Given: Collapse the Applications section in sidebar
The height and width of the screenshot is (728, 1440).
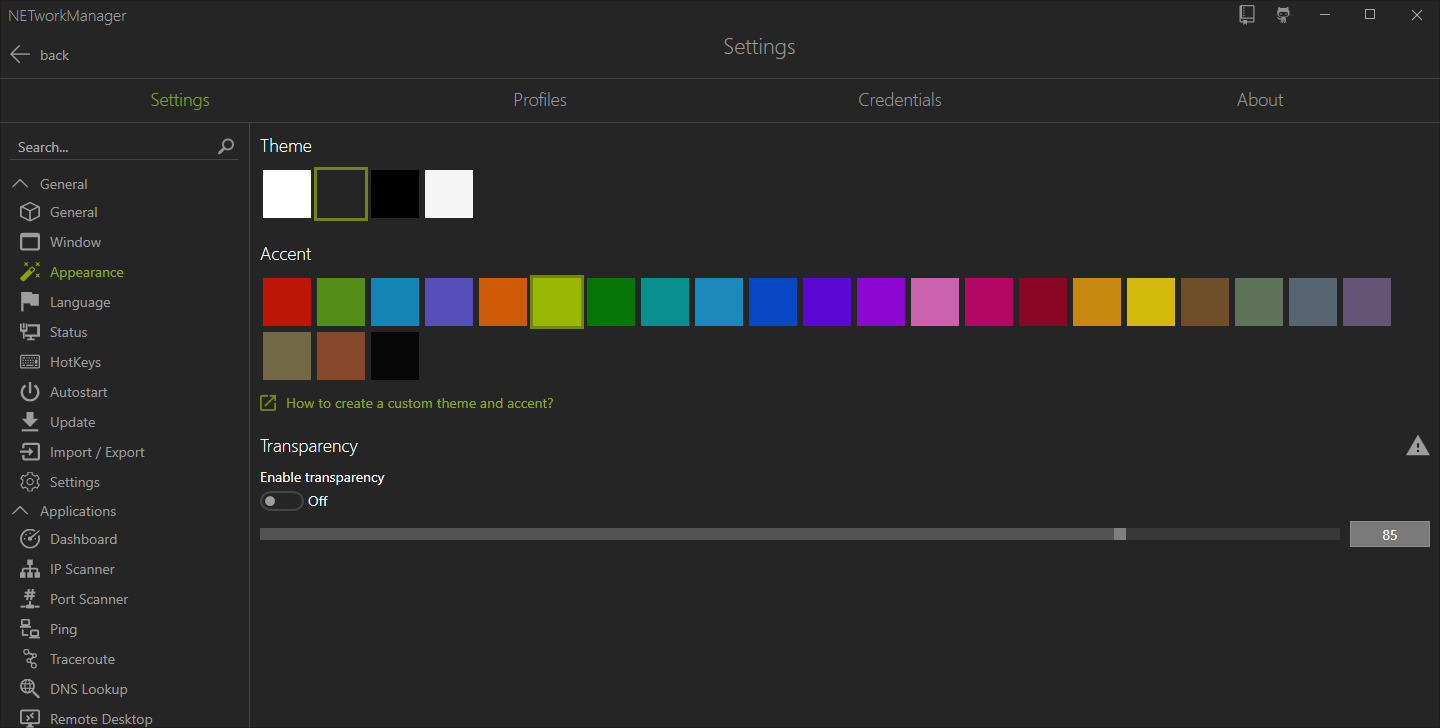Looking at the screenshot, I should [x=20, y=511].
